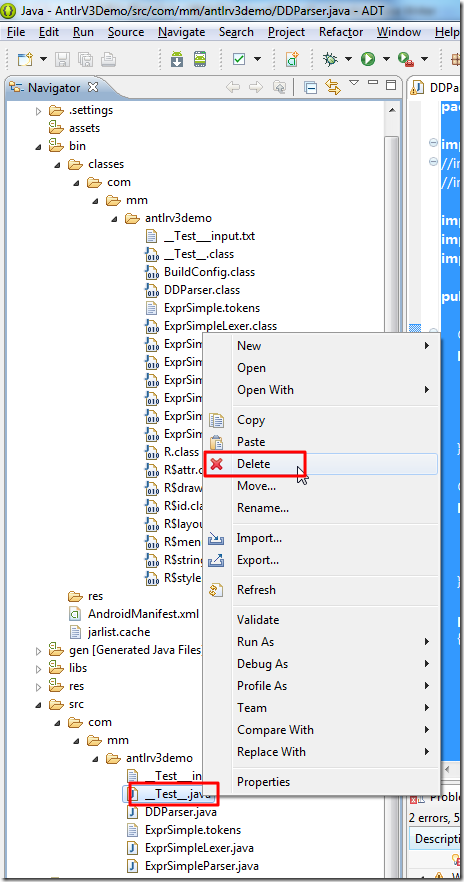
Task: Open the Navigator view menu triangle
Action: pyautogui.click(x=354, y=83)
